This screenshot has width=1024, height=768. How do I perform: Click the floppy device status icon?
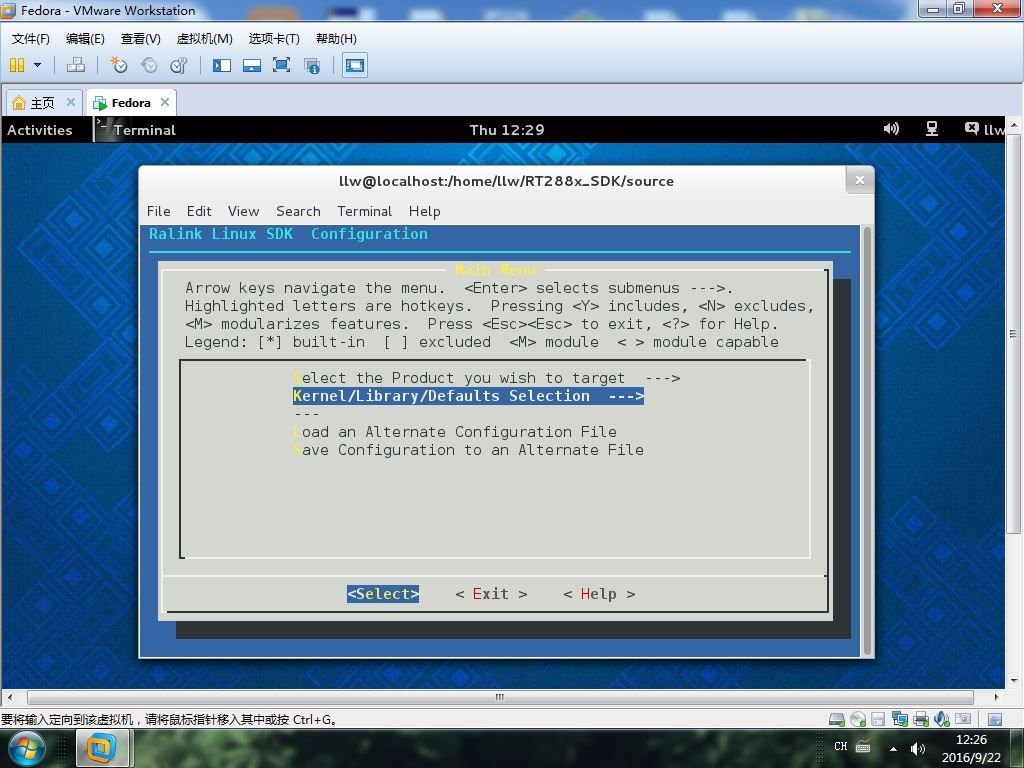(x=878, y=720)
